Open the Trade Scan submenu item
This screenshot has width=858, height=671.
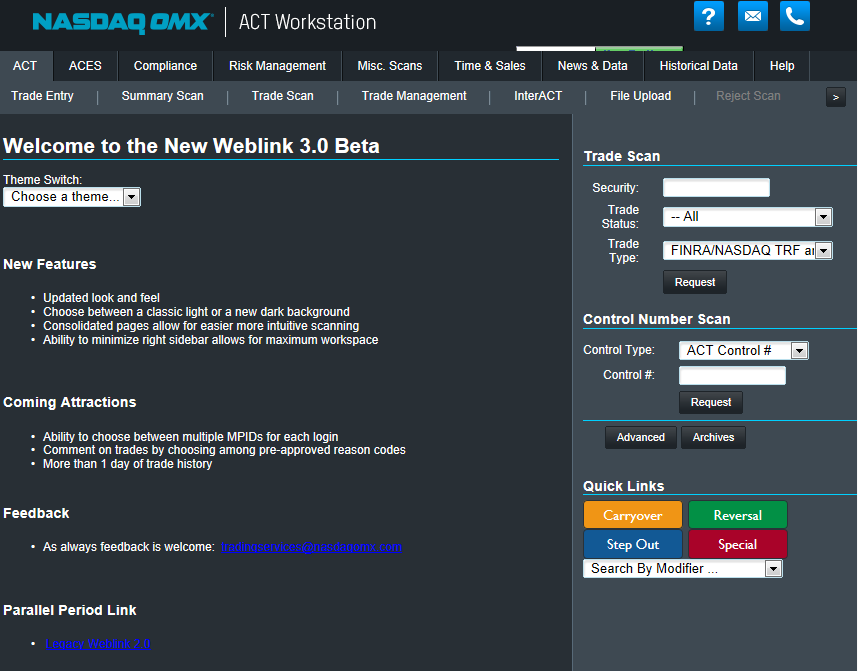pos(283,96)
